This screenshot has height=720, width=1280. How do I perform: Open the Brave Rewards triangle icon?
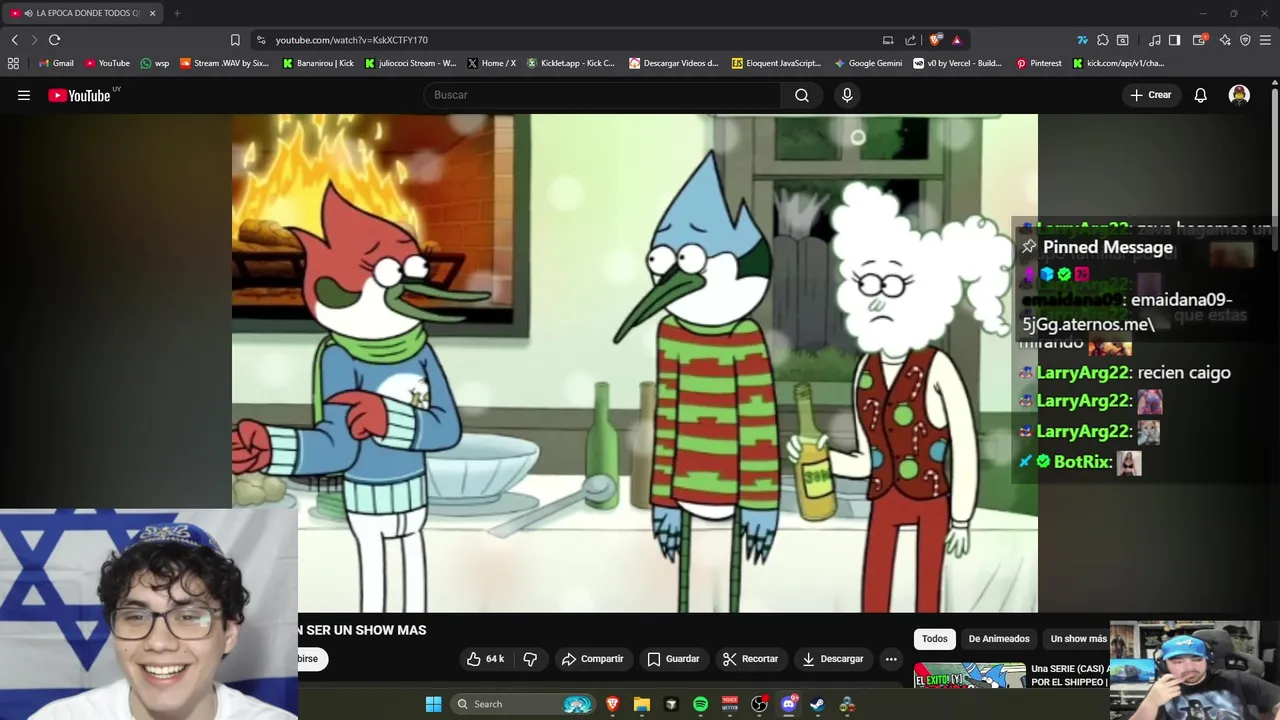point(957,40)
